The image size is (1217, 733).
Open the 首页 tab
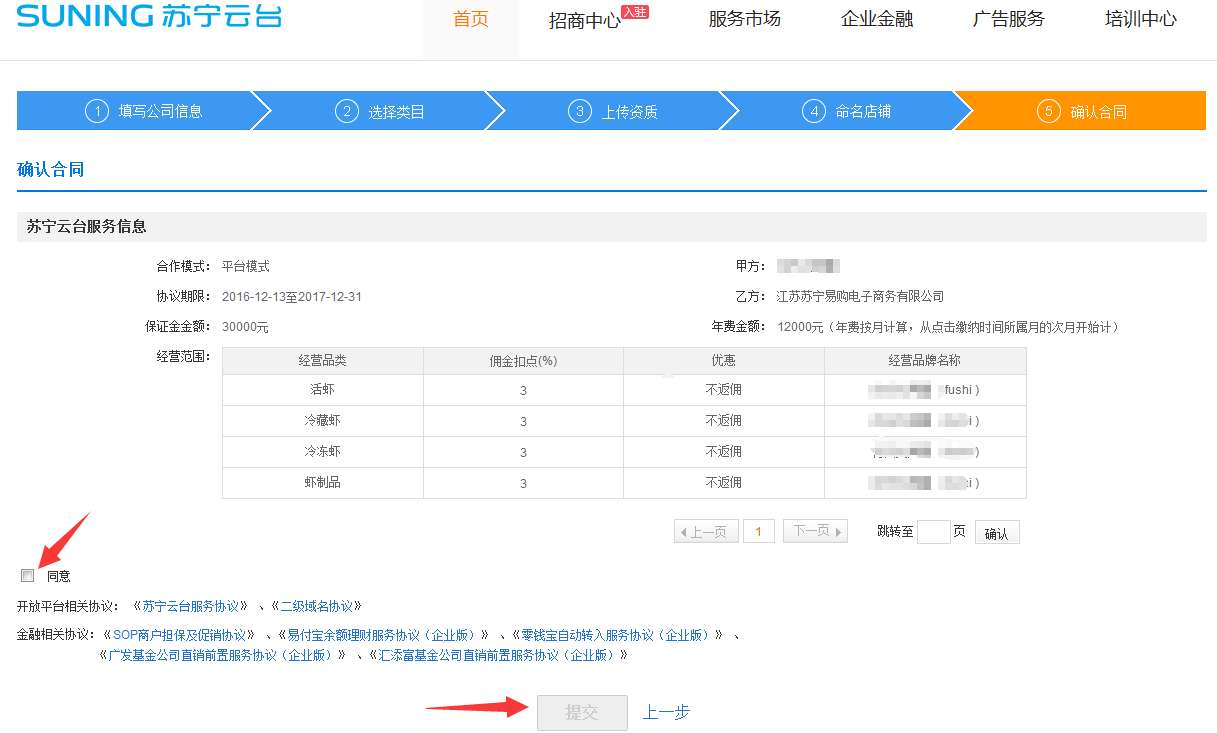[471, 19]
